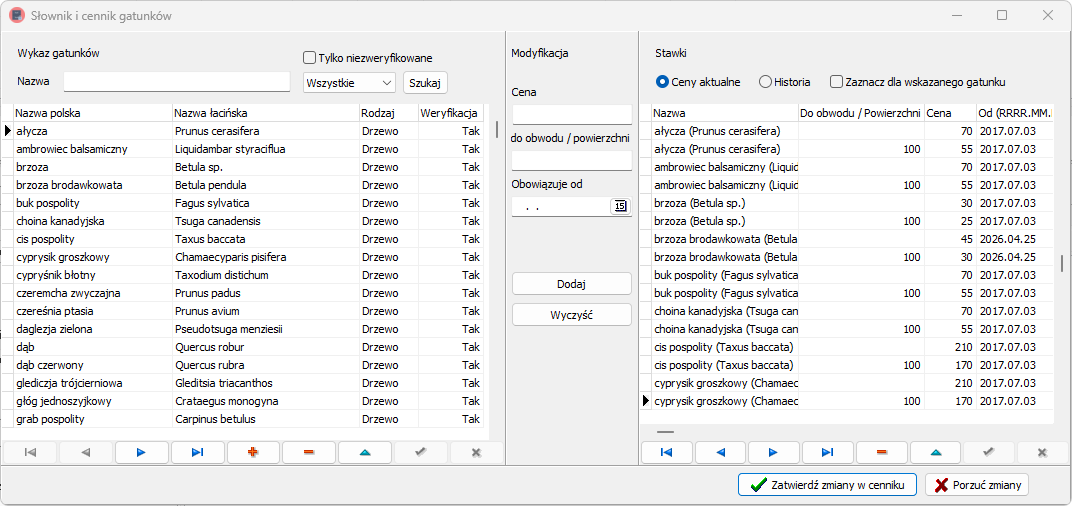
Task: Post rate edit with checkmark icon
Action: (x=989, y=452)
